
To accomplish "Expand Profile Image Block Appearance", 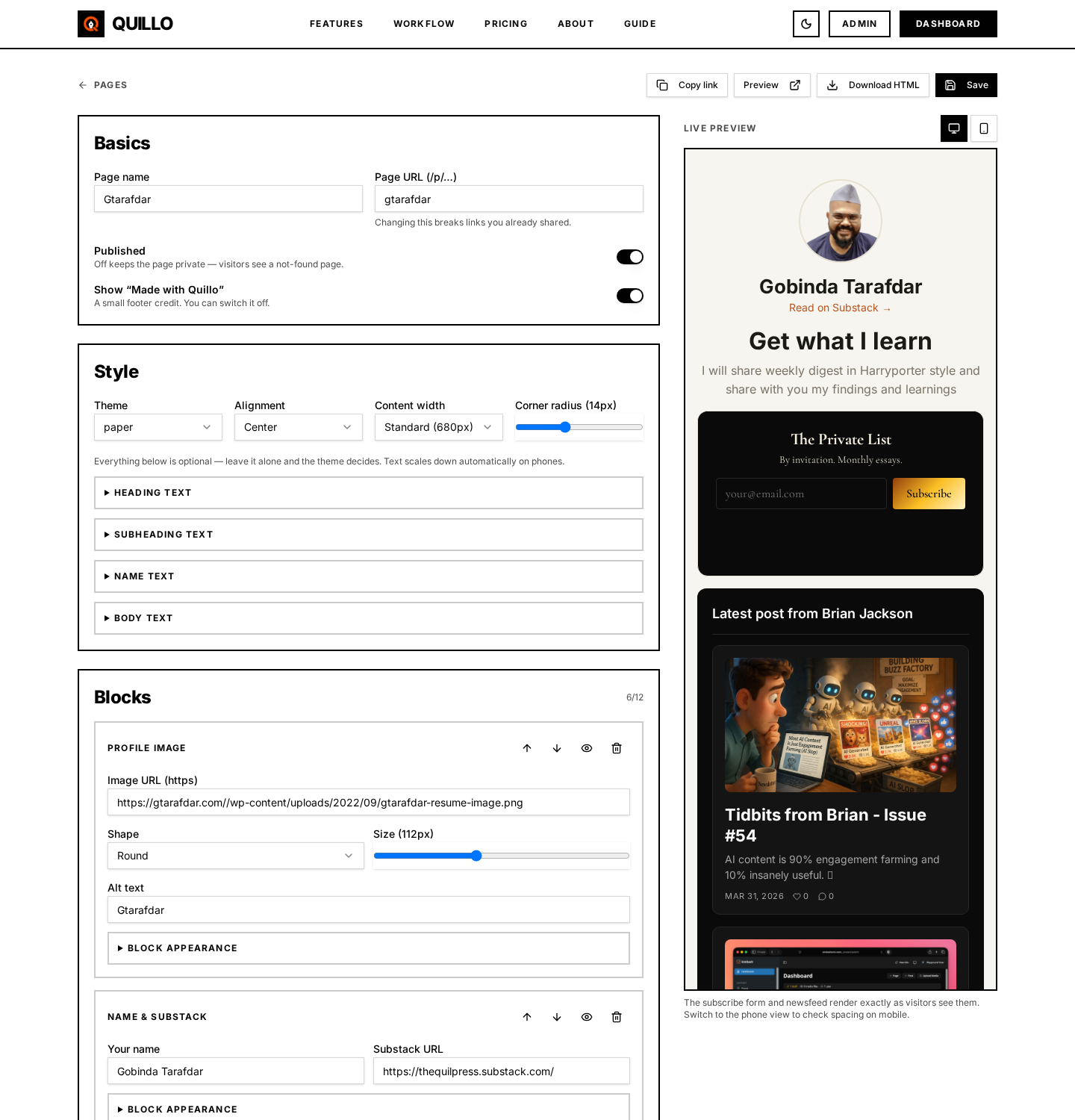I will pyautogui.click(x=369, y=948).
